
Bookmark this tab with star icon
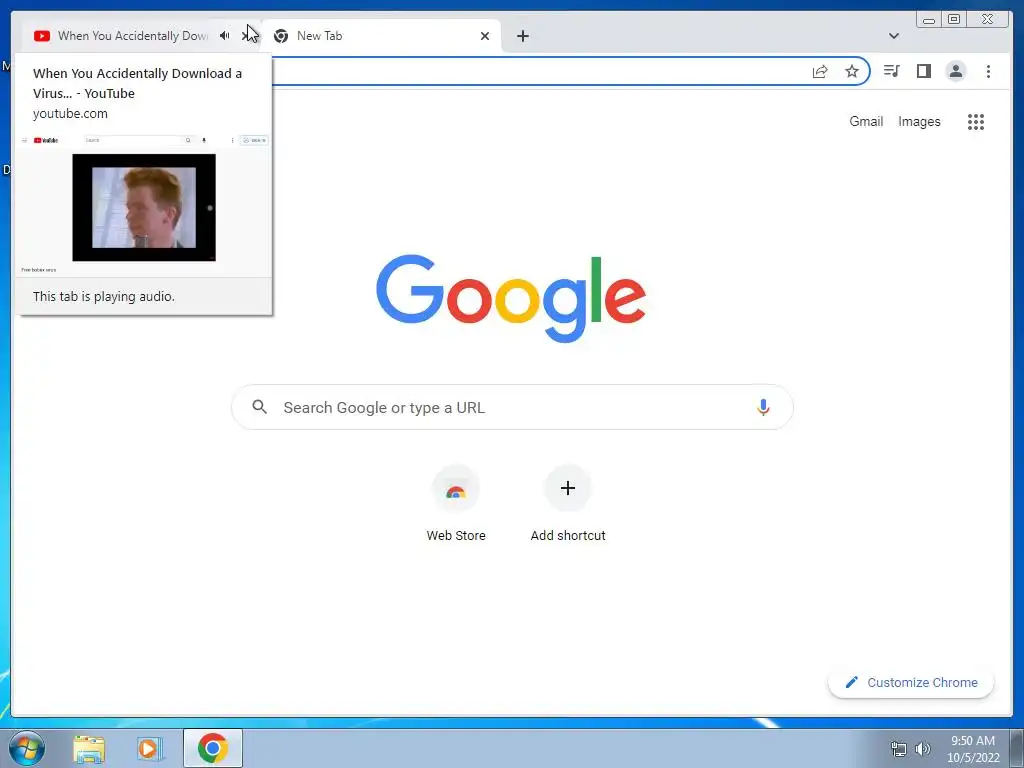(x=852, y=71)
